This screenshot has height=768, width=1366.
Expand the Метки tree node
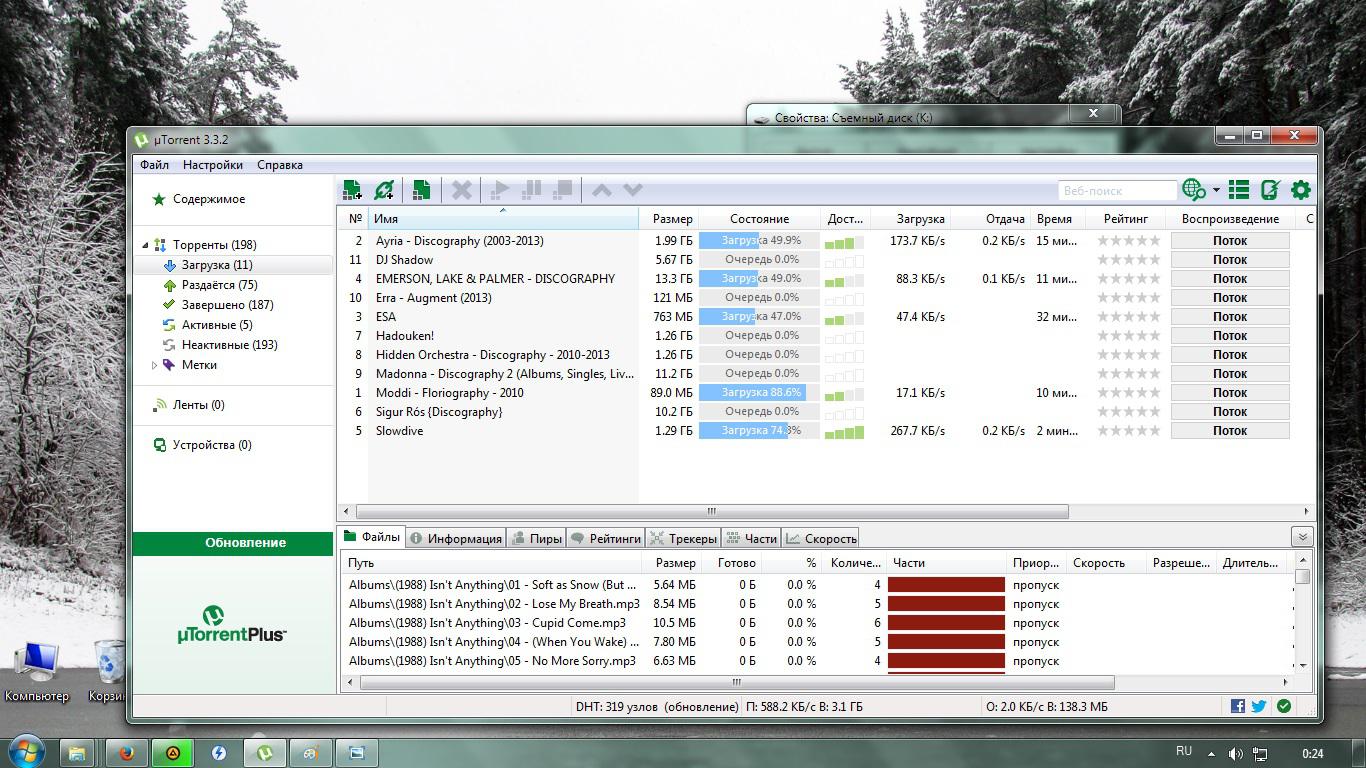tap(154, 365)
